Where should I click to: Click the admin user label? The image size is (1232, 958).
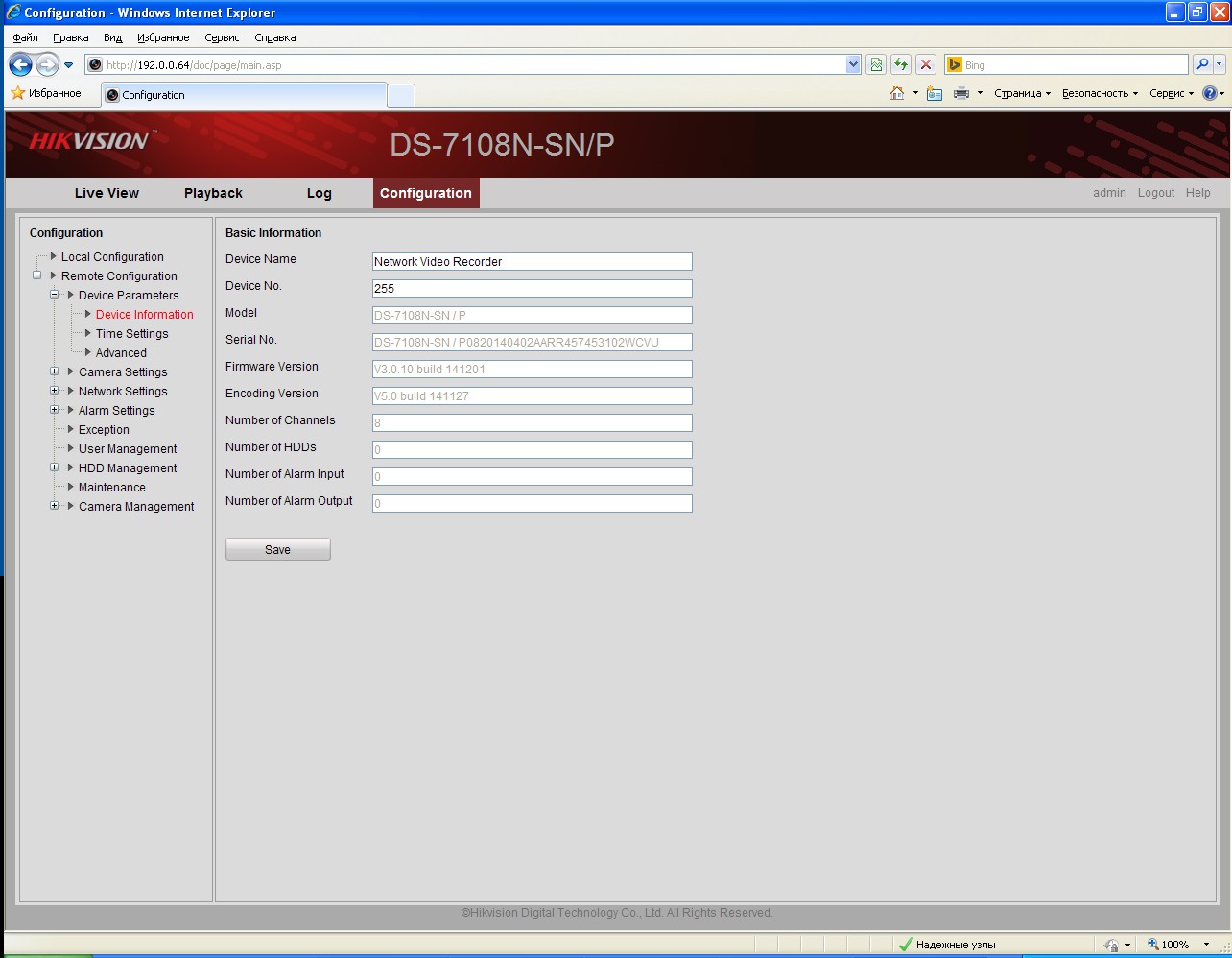(x=1109, y=193)
